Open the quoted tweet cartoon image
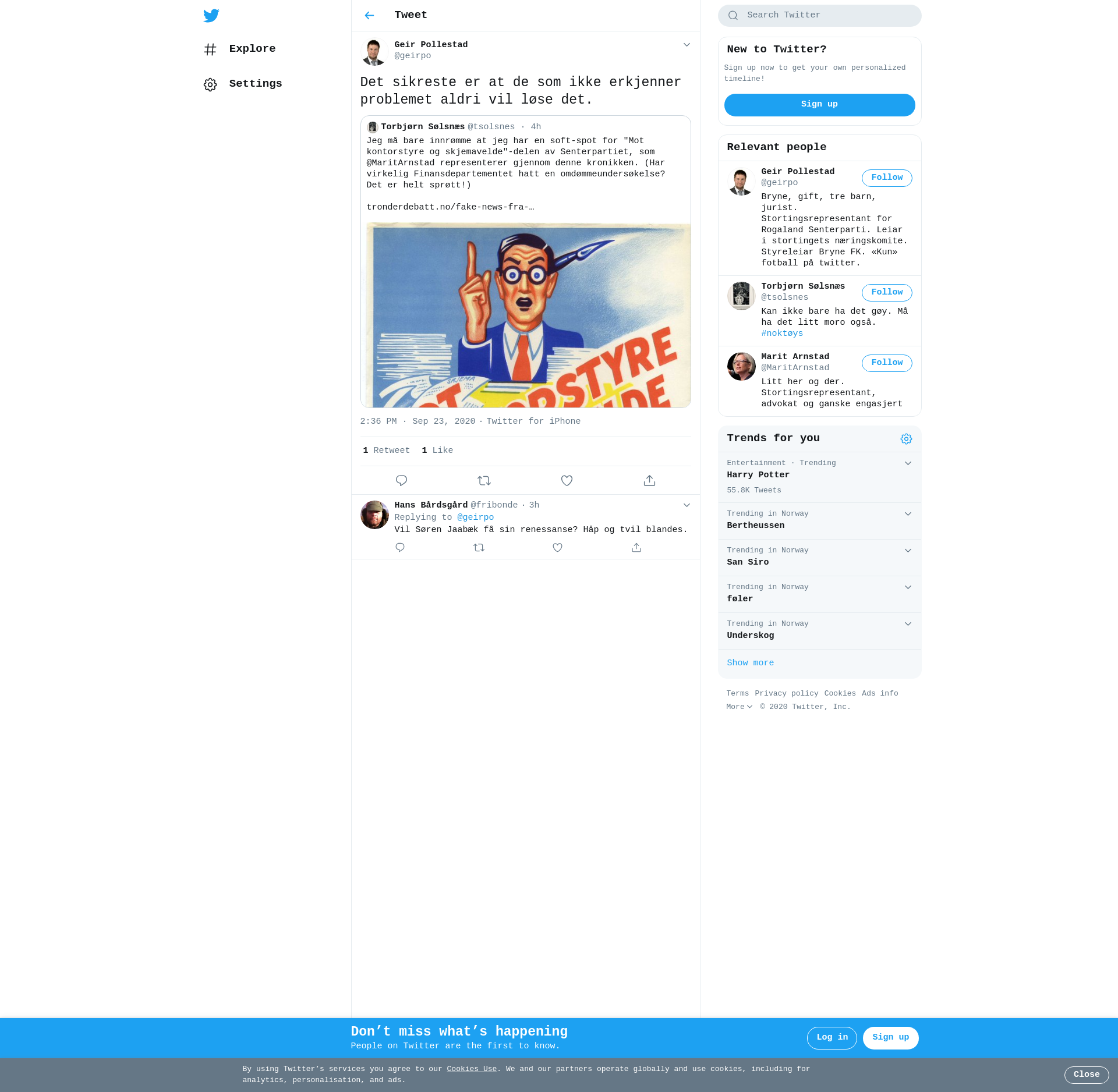 pyautogui.click(x=528, y=315)
